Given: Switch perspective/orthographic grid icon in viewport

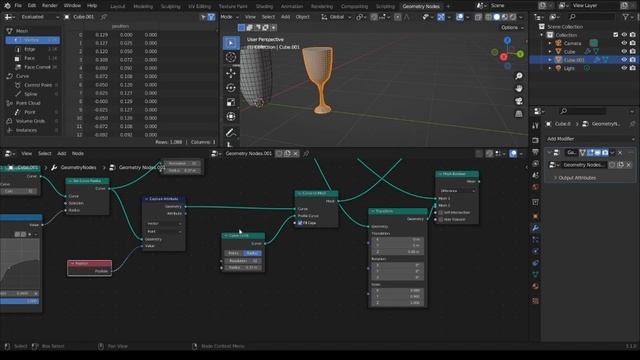Looking at the screenshot, I should [519, 113].
